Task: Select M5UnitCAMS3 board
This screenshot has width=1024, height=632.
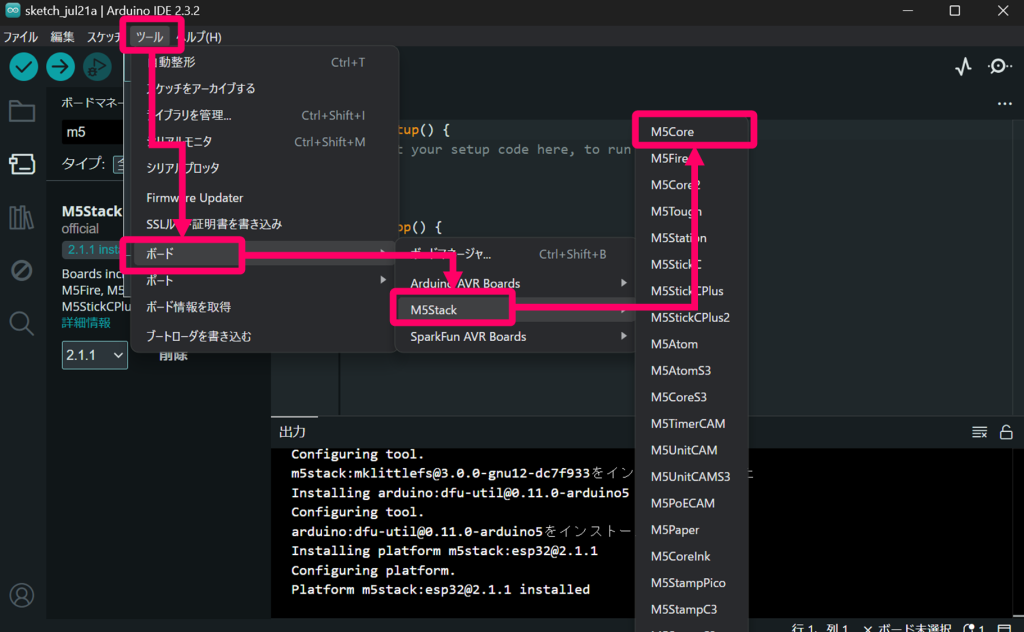Action: (x=692, y=477)
